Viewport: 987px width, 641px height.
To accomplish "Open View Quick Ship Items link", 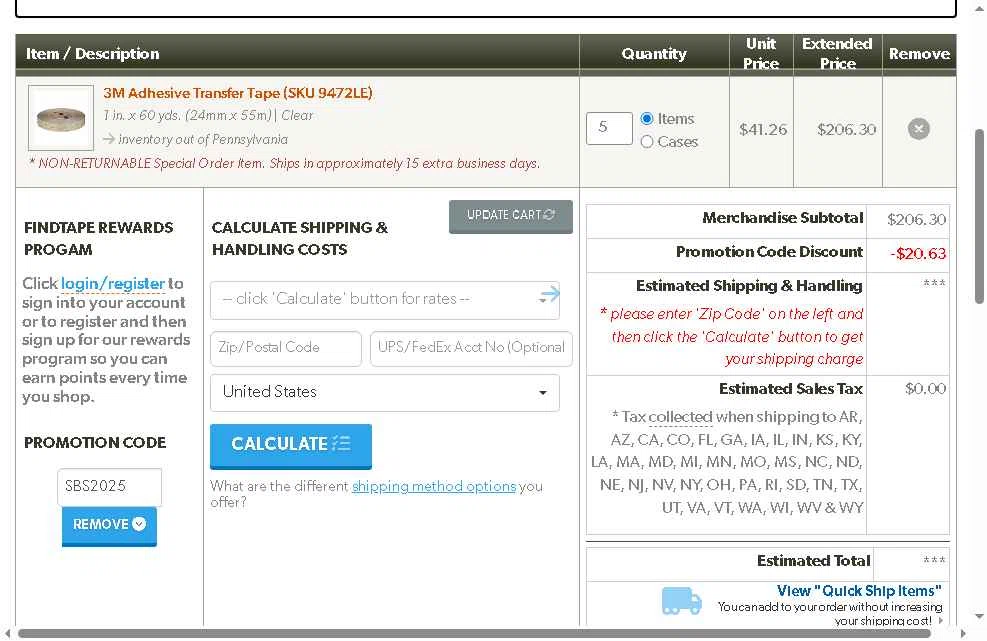I will pyautogui.click(x=859, y=591).
